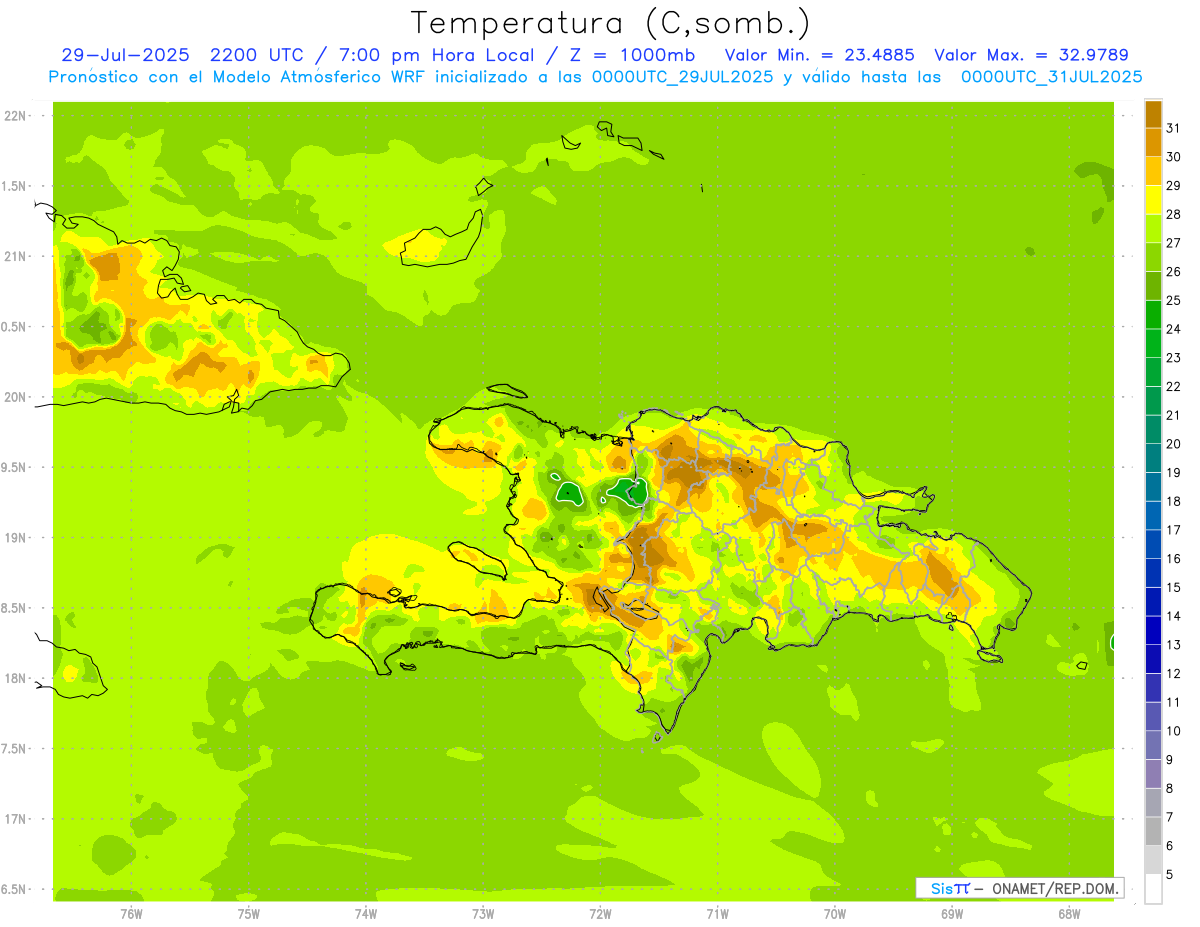Pick the lime swatch between 27 and 28
Viewport: 1200px width, 927px height.
[1153, 228]
